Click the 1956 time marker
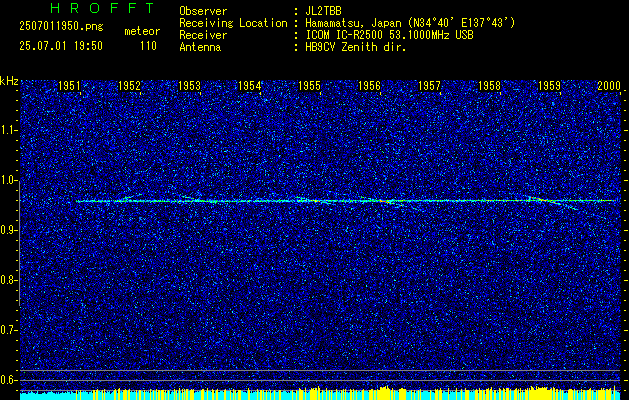Screen dimensions: 629x400 tap(369, 85)
